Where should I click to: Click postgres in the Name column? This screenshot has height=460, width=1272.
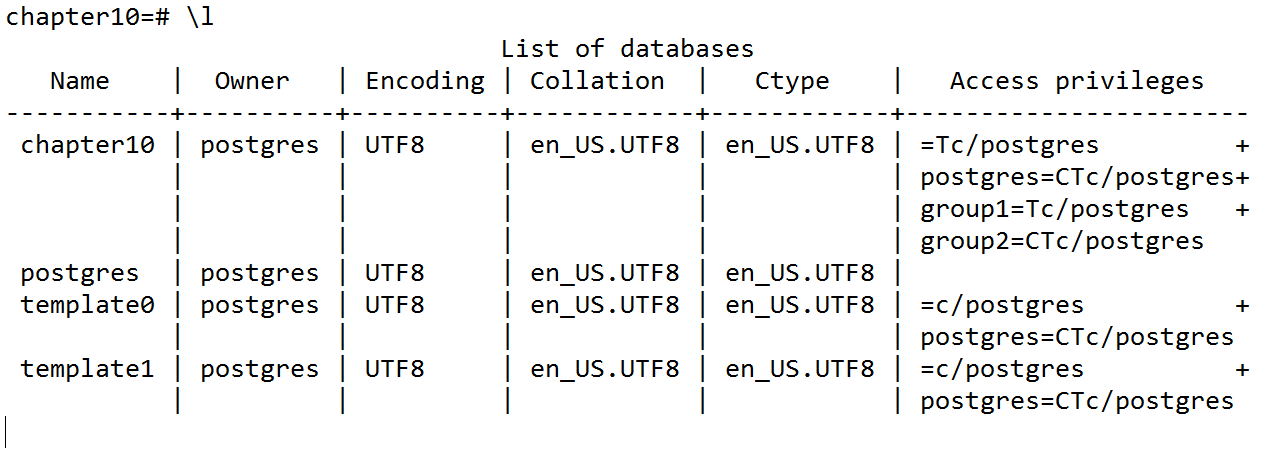[80, 273]
